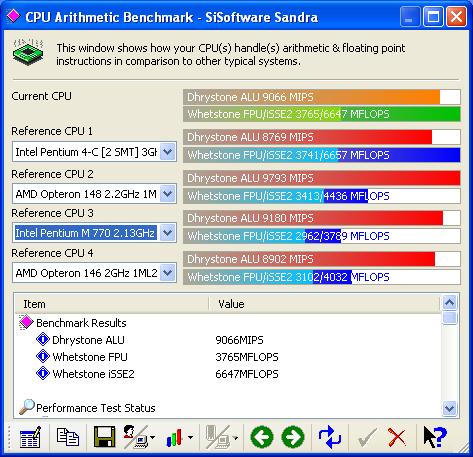Open dropdown arrow beside greyed device icon
473x457 pixels.
[x=235, y=437]
